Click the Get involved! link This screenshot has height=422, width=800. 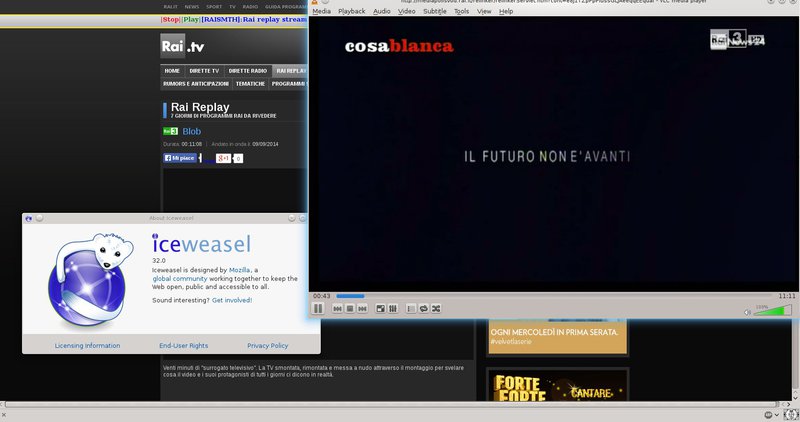pyautogui.click(x=232, y=300)
